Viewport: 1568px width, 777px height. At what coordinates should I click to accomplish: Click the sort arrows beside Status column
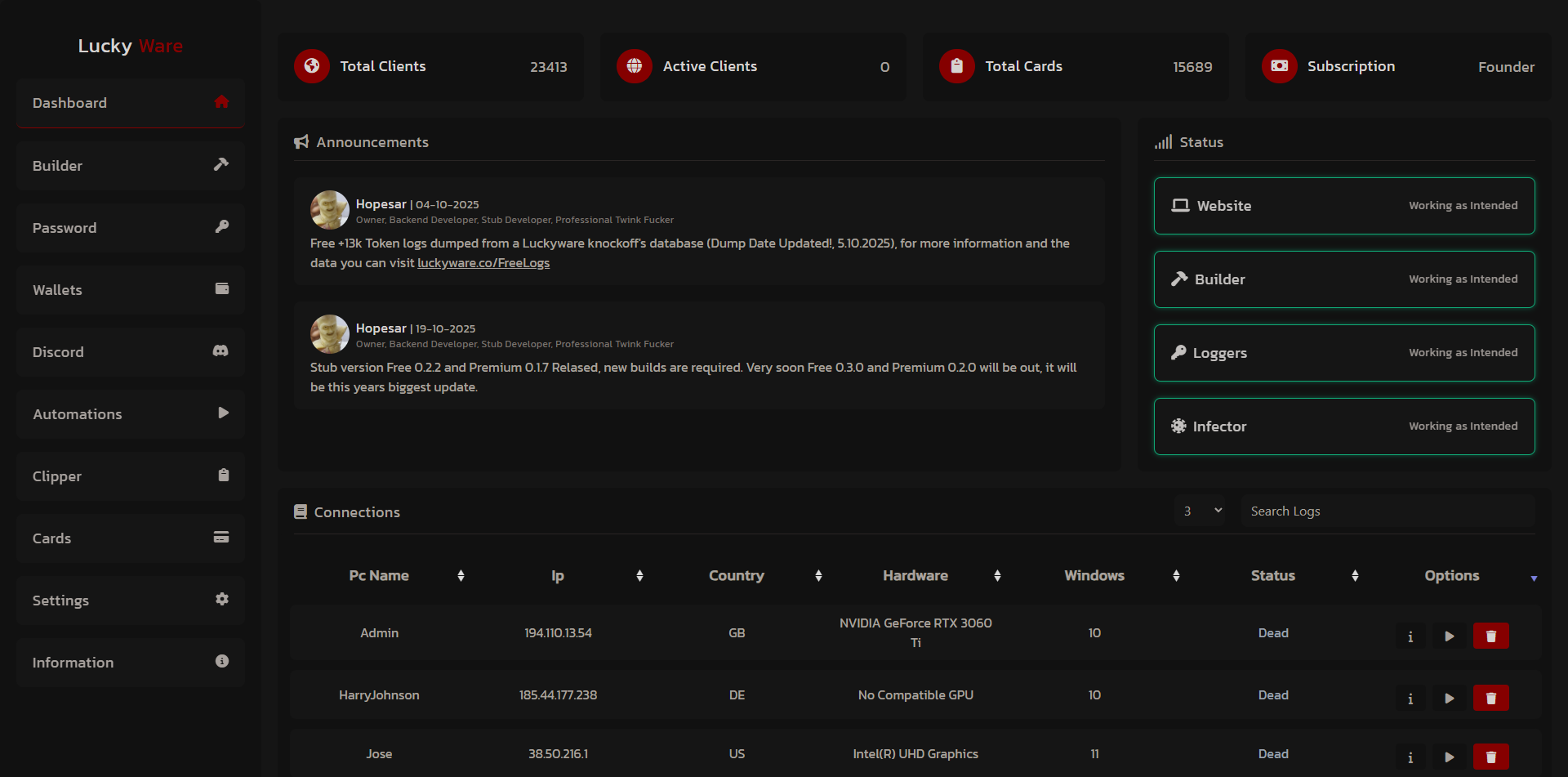(x=1355, y=576)
